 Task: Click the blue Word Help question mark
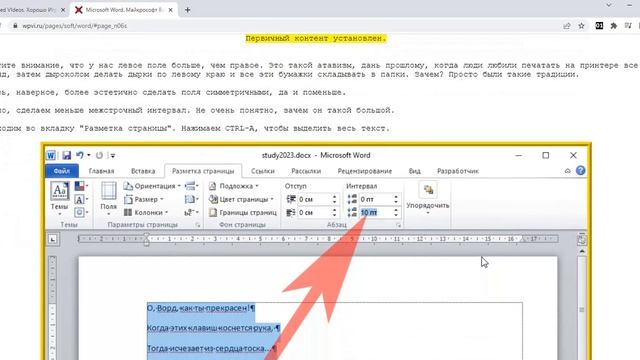pyautogui.click(x=580, y=171)
